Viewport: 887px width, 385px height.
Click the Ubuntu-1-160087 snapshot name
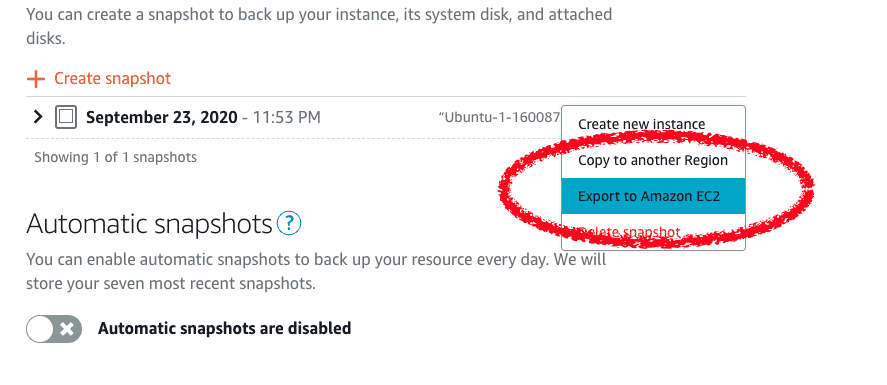(499, 117)
